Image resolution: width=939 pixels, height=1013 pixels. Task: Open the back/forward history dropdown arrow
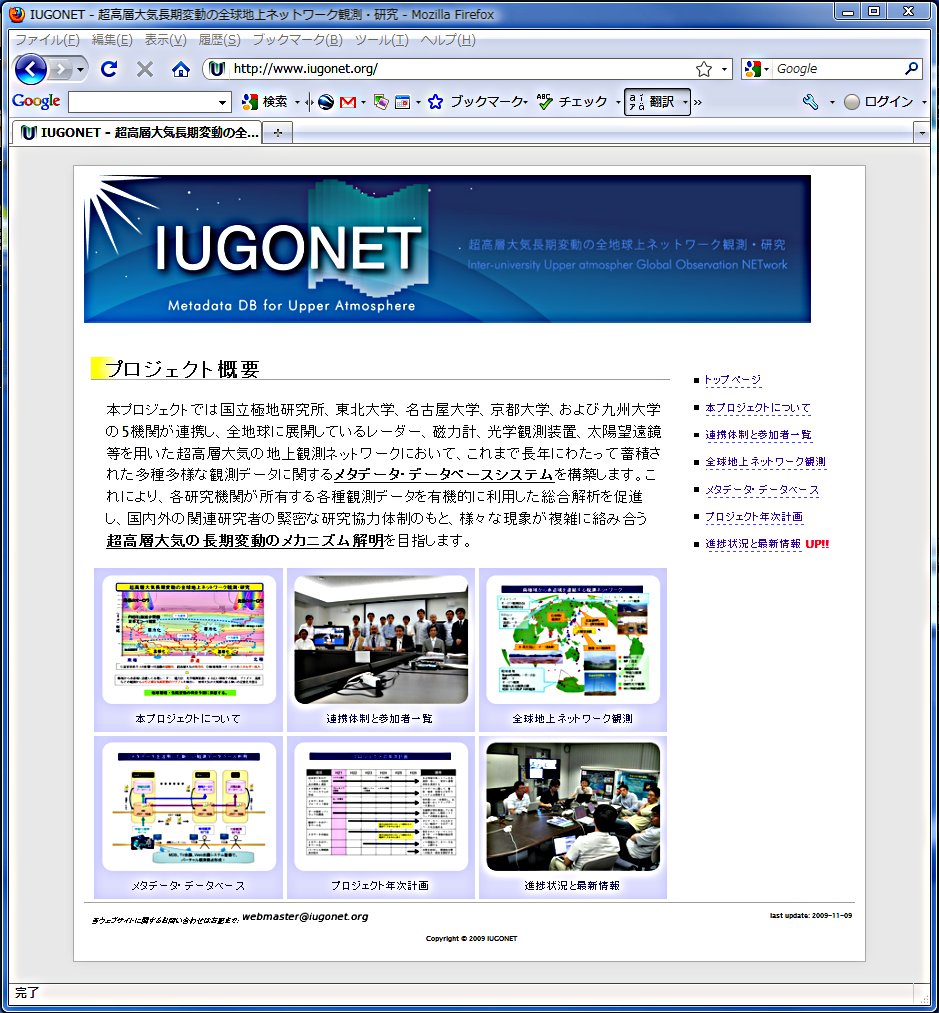(80, 68)
